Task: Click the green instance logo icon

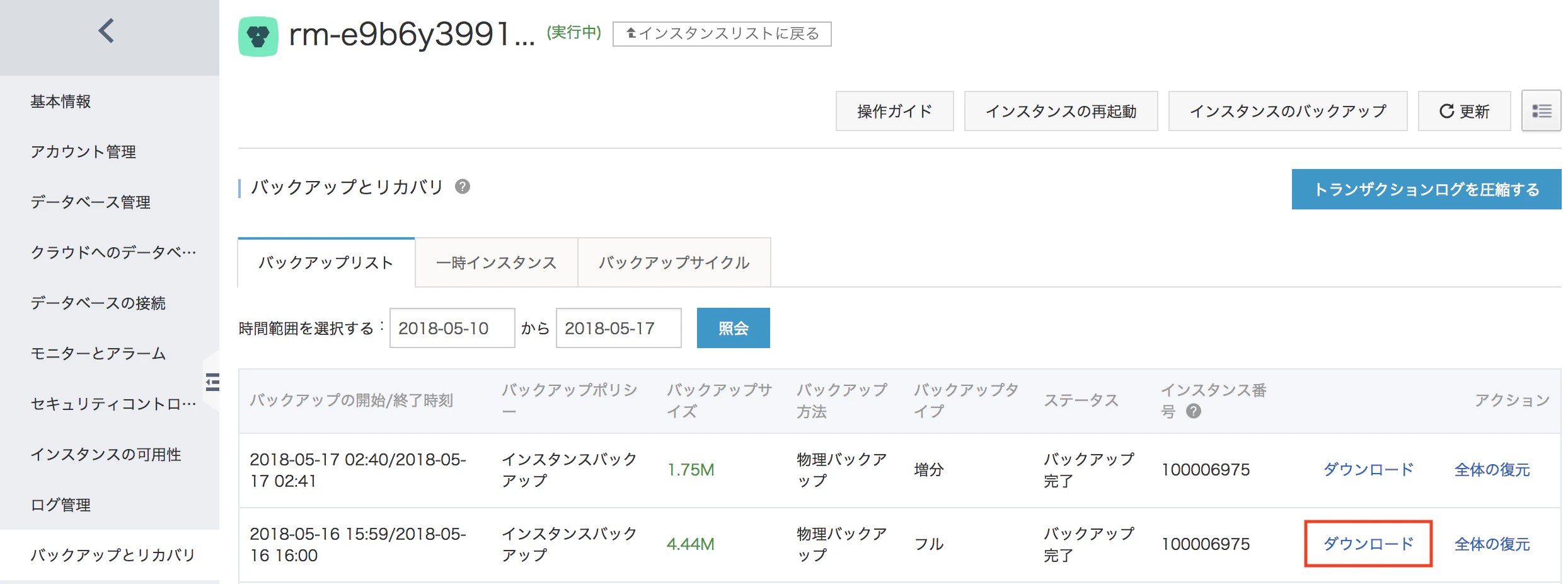Action: point(258,36)
